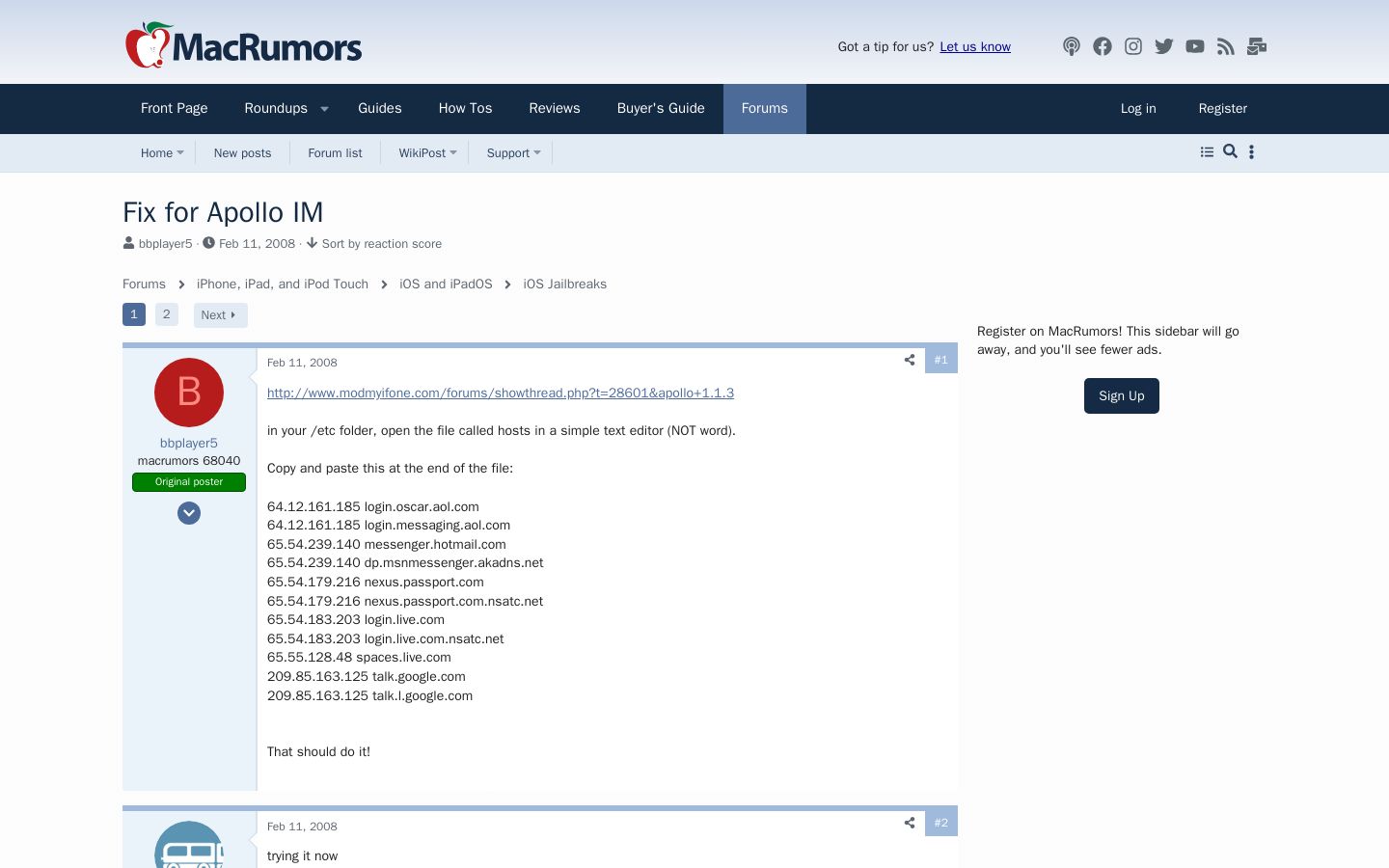Visit MacRumors Facebook page icon

[1103, 46]
